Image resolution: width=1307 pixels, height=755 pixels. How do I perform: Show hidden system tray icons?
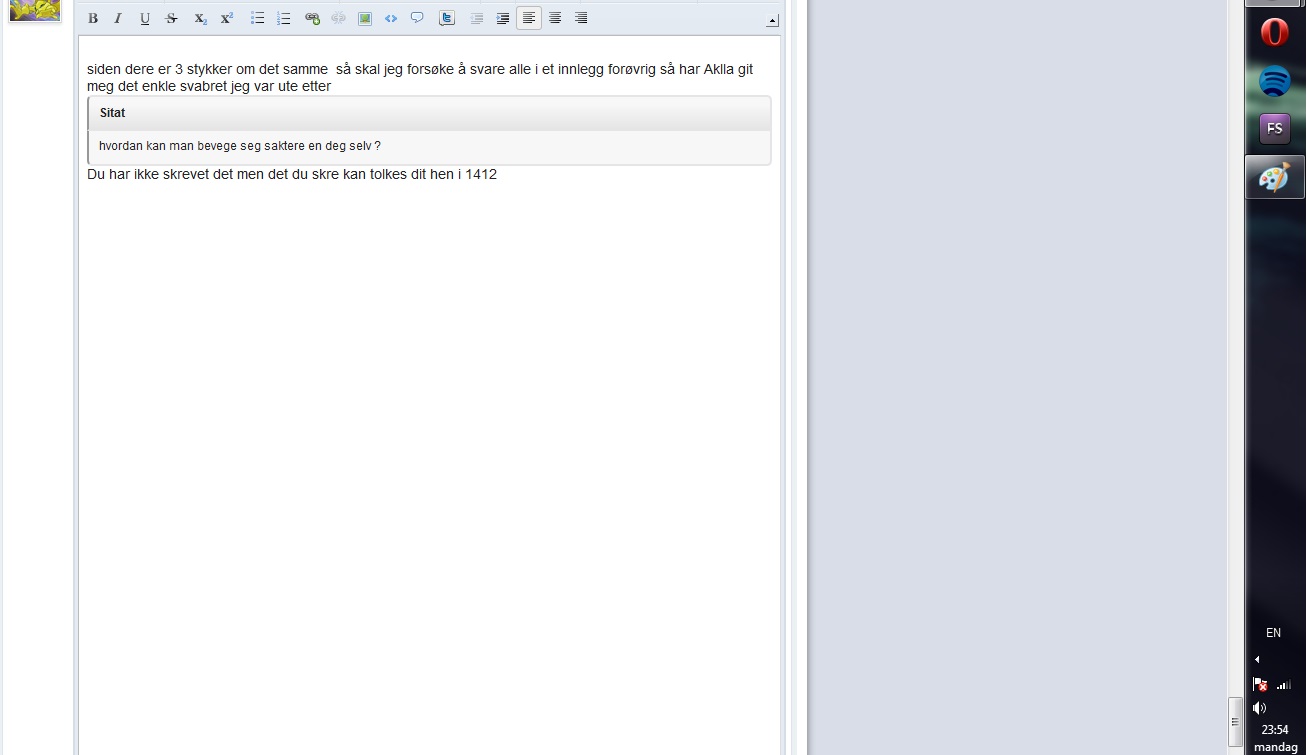pos(1257,660)
